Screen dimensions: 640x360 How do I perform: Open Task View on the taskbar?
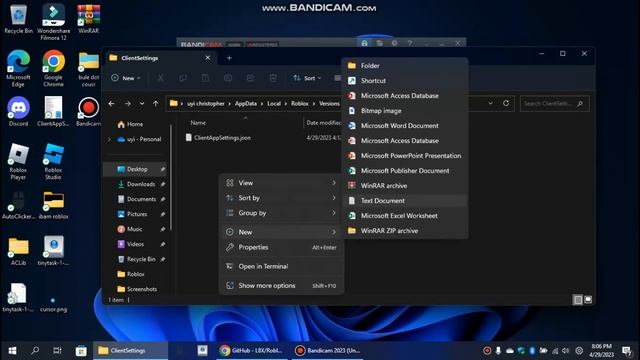(58, 351)
